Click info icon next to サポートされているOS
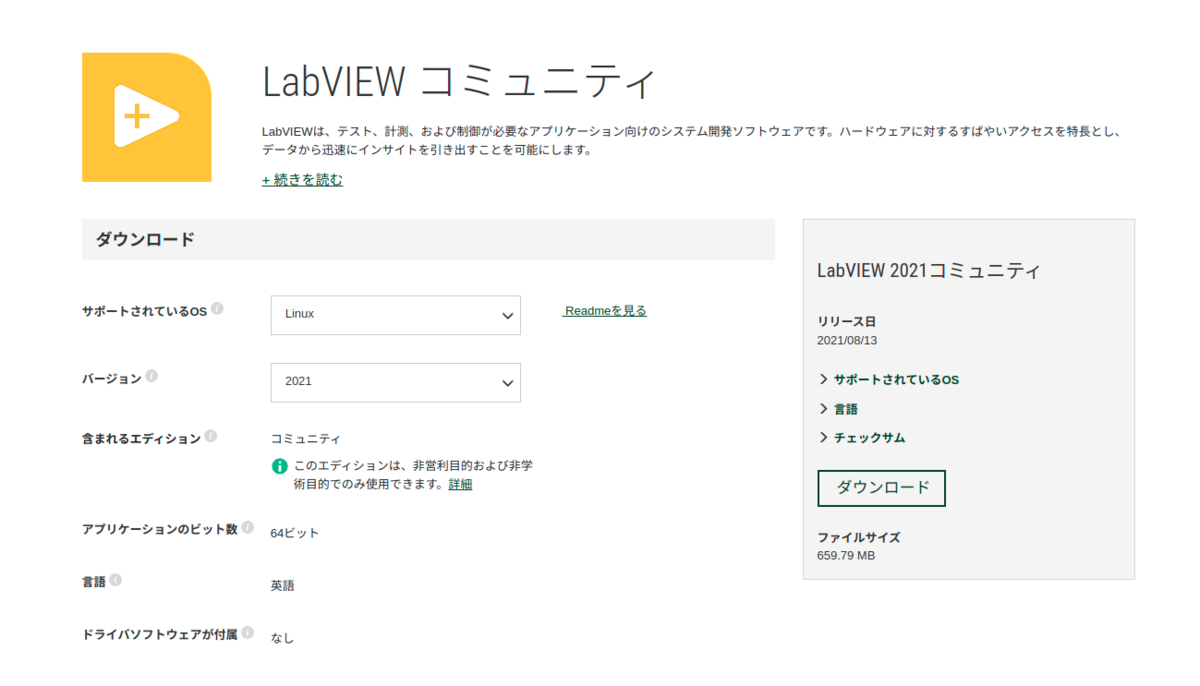 tap(217, 309)
